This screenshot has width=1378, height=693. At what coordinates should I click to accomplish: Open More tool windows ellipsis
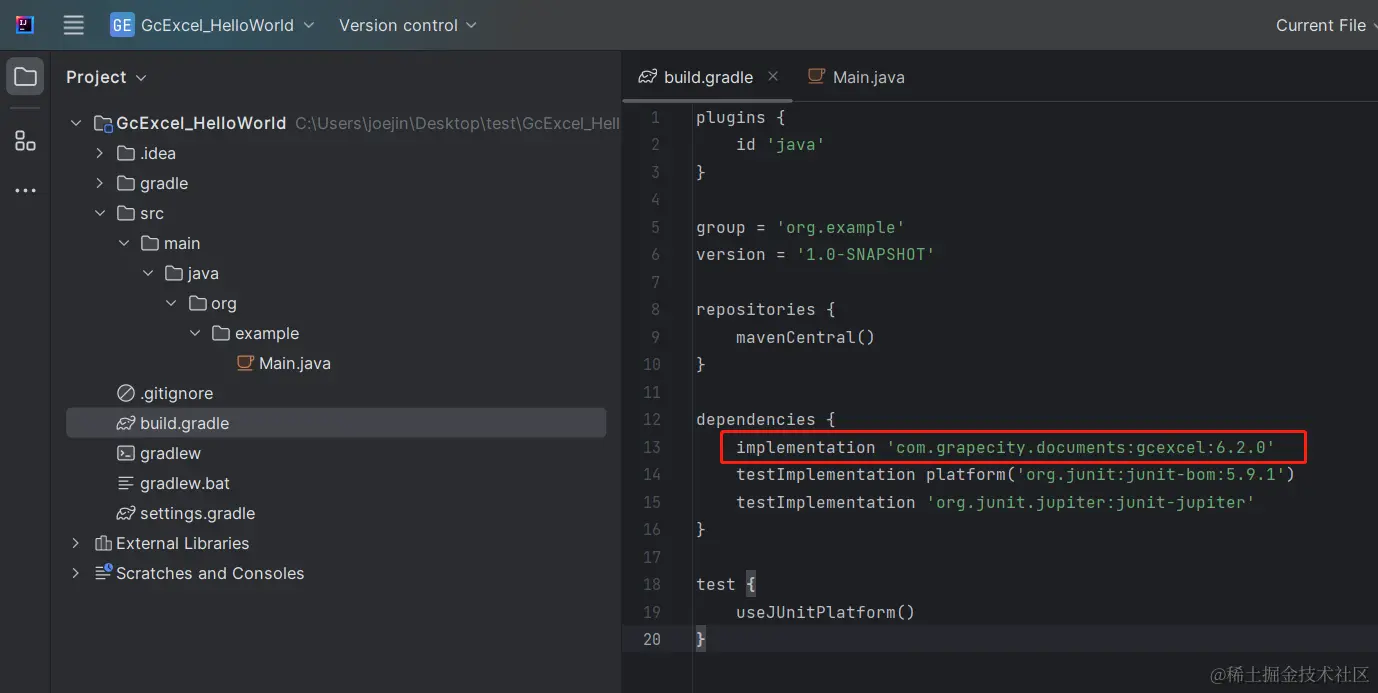point(25,190)
